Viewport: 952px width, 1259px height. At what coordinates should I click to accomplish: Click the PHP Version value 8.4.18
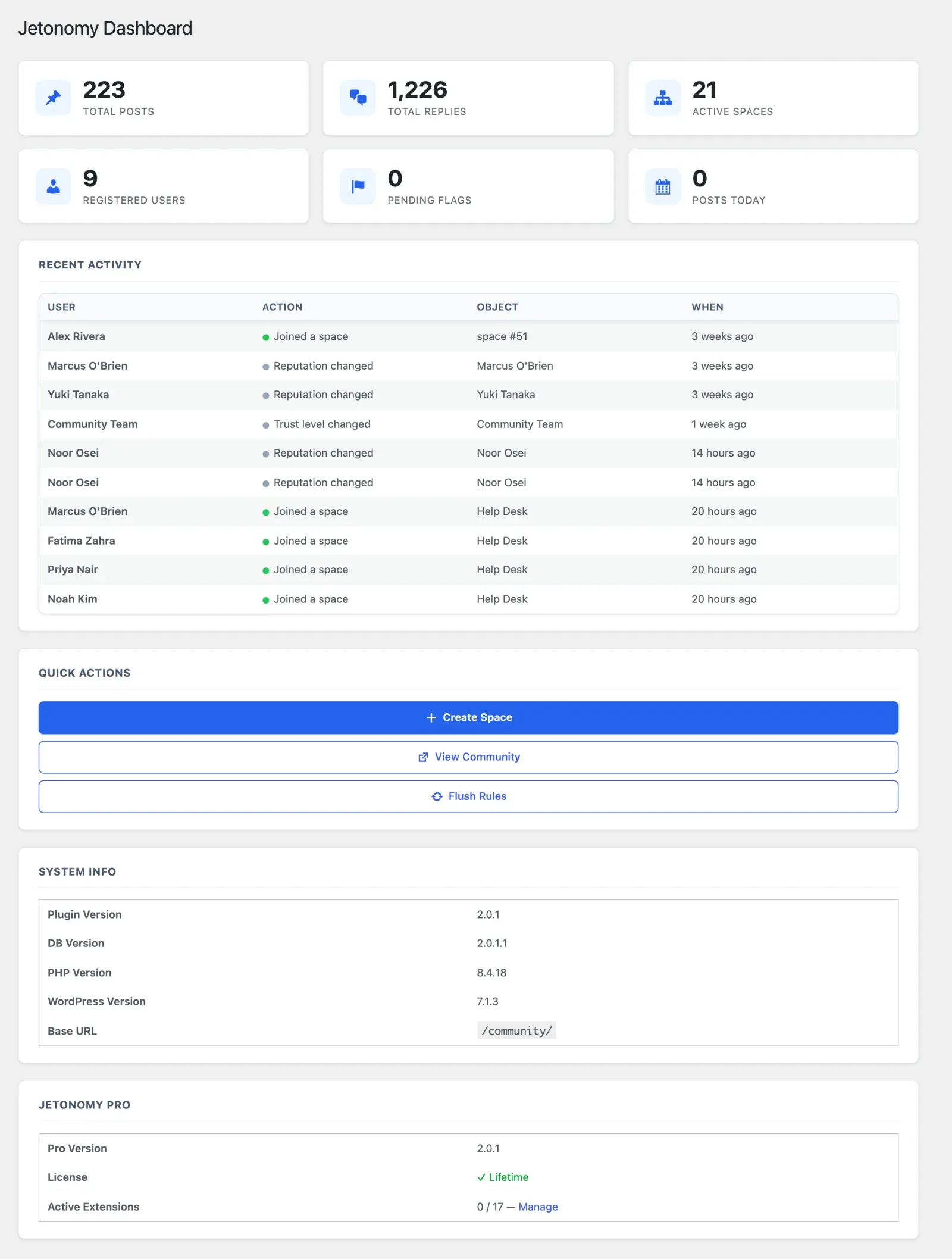pos(491,973)
